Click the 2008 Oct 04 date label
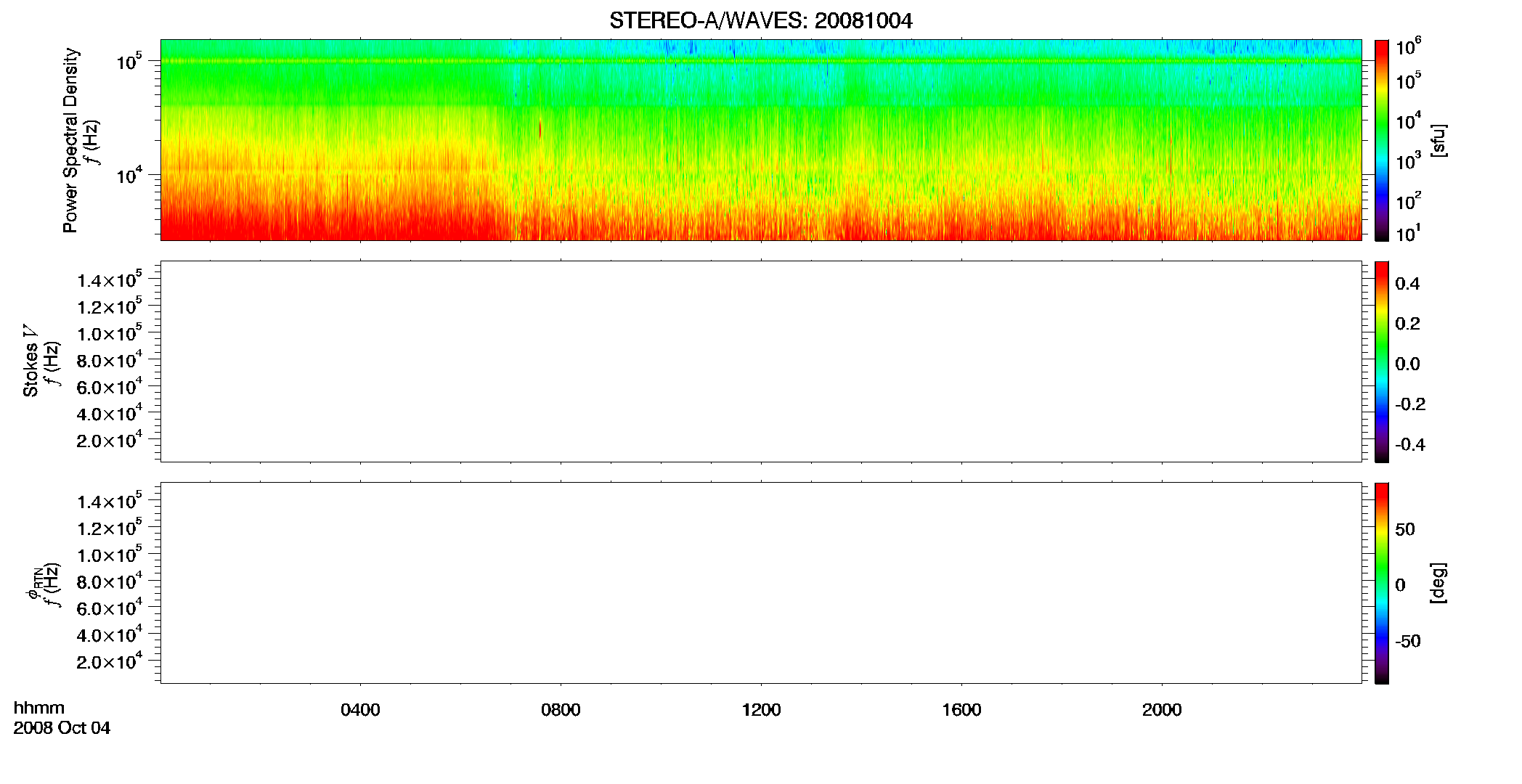Screen dimensions: 1522x784 click(x=62, y=728)
